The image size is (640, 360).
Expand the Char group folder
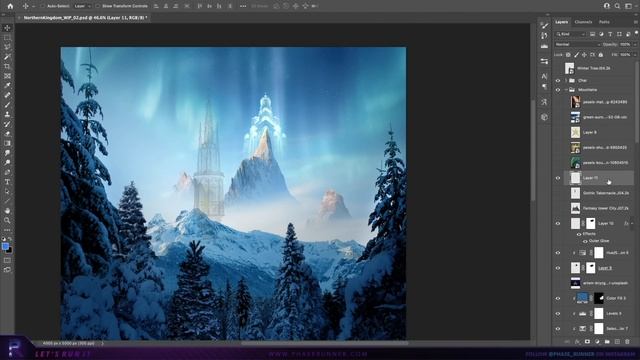[x=566, y=80]
